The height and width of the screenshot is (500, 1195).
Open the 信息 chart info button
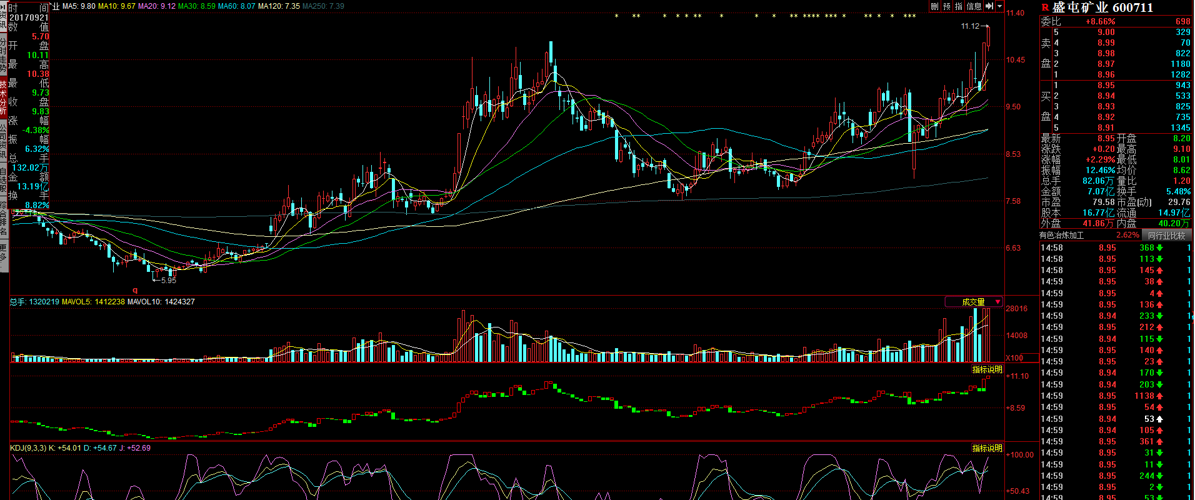[974, 5]
